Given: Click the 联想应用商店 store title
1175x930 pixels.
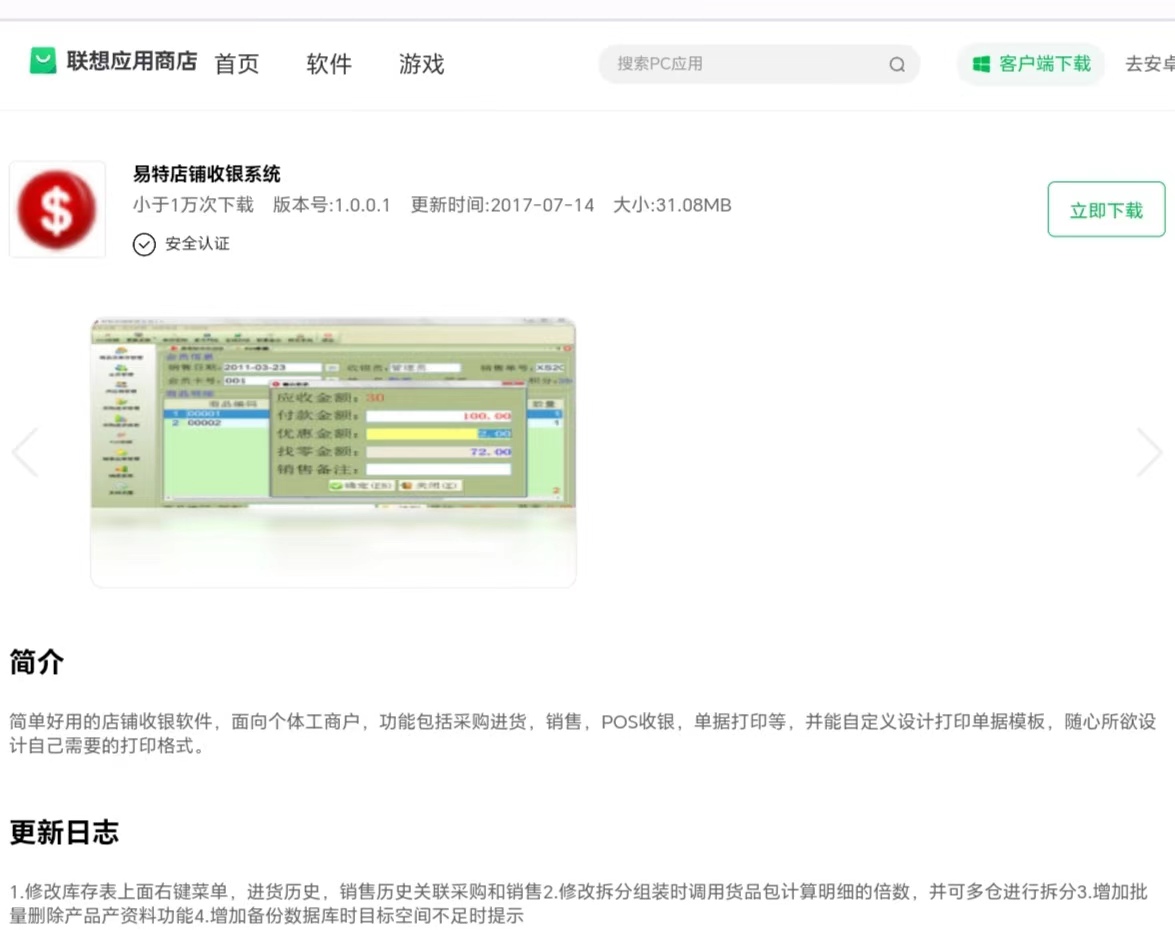Looking at the screenshot, I should tap(132, 61).
